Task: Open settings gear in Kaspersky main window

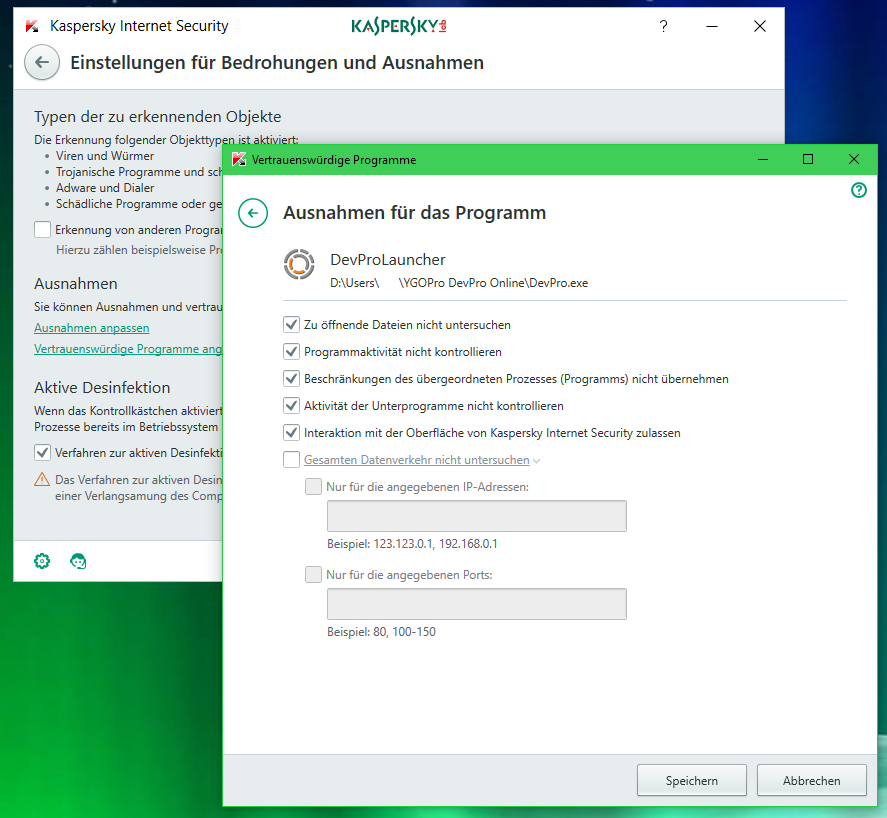Action: tap(42, 561)
